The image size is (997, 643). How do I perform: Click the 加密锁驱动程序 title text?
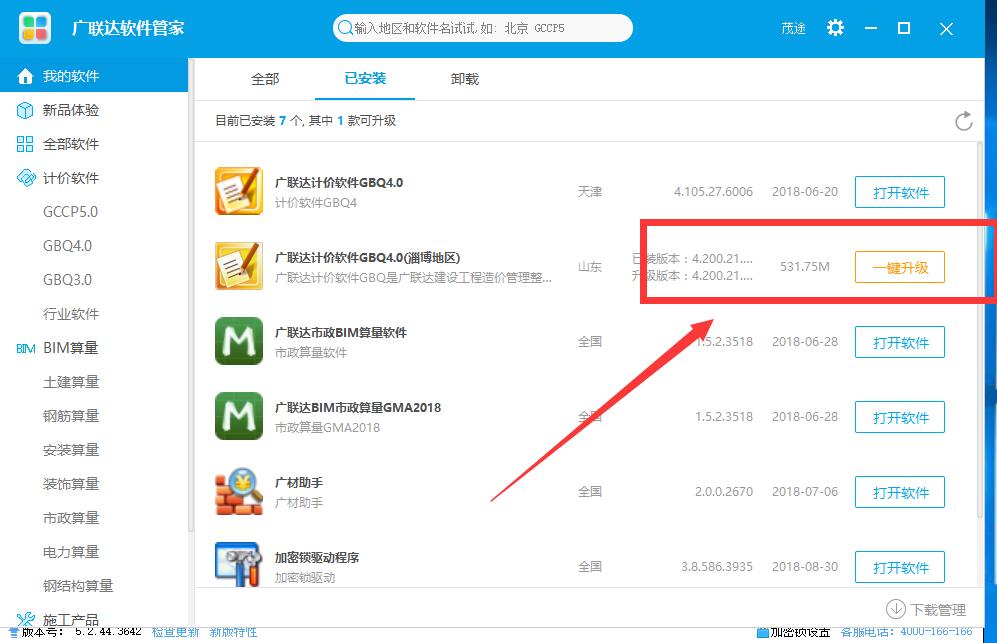pos(317,558)
